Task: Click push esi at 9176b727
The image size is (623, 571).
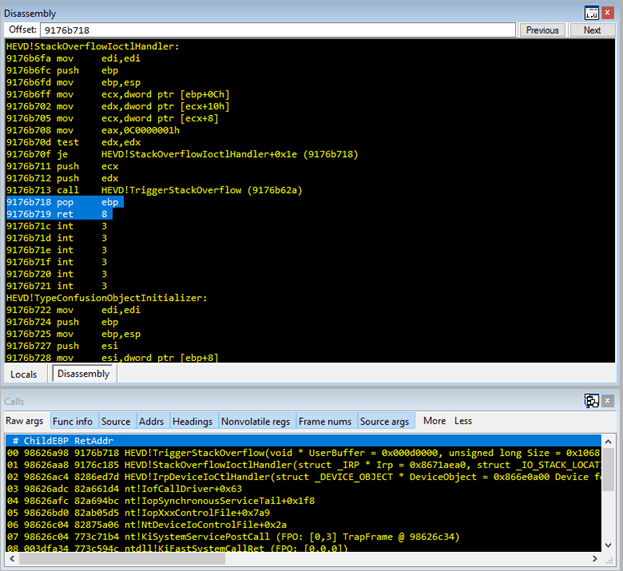Action: point(62,346)
